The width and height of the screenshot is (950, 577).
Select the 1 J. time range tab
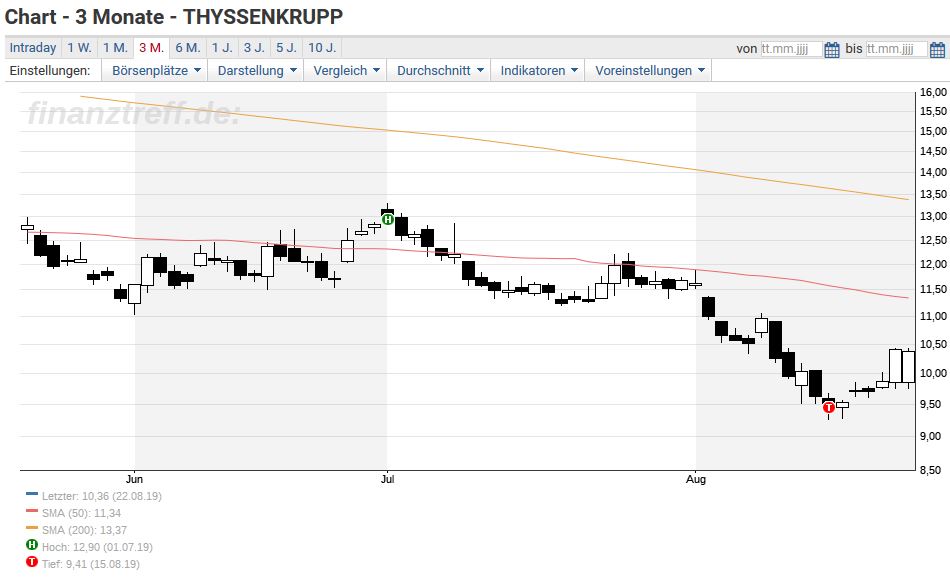[222, 48]
